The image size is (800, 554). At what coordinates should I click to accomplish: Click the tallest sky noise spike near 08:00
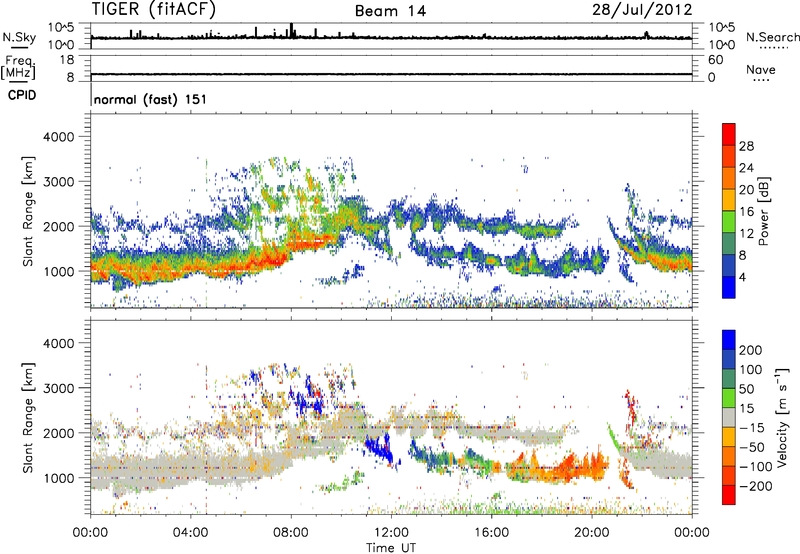(x=291, y=30)
